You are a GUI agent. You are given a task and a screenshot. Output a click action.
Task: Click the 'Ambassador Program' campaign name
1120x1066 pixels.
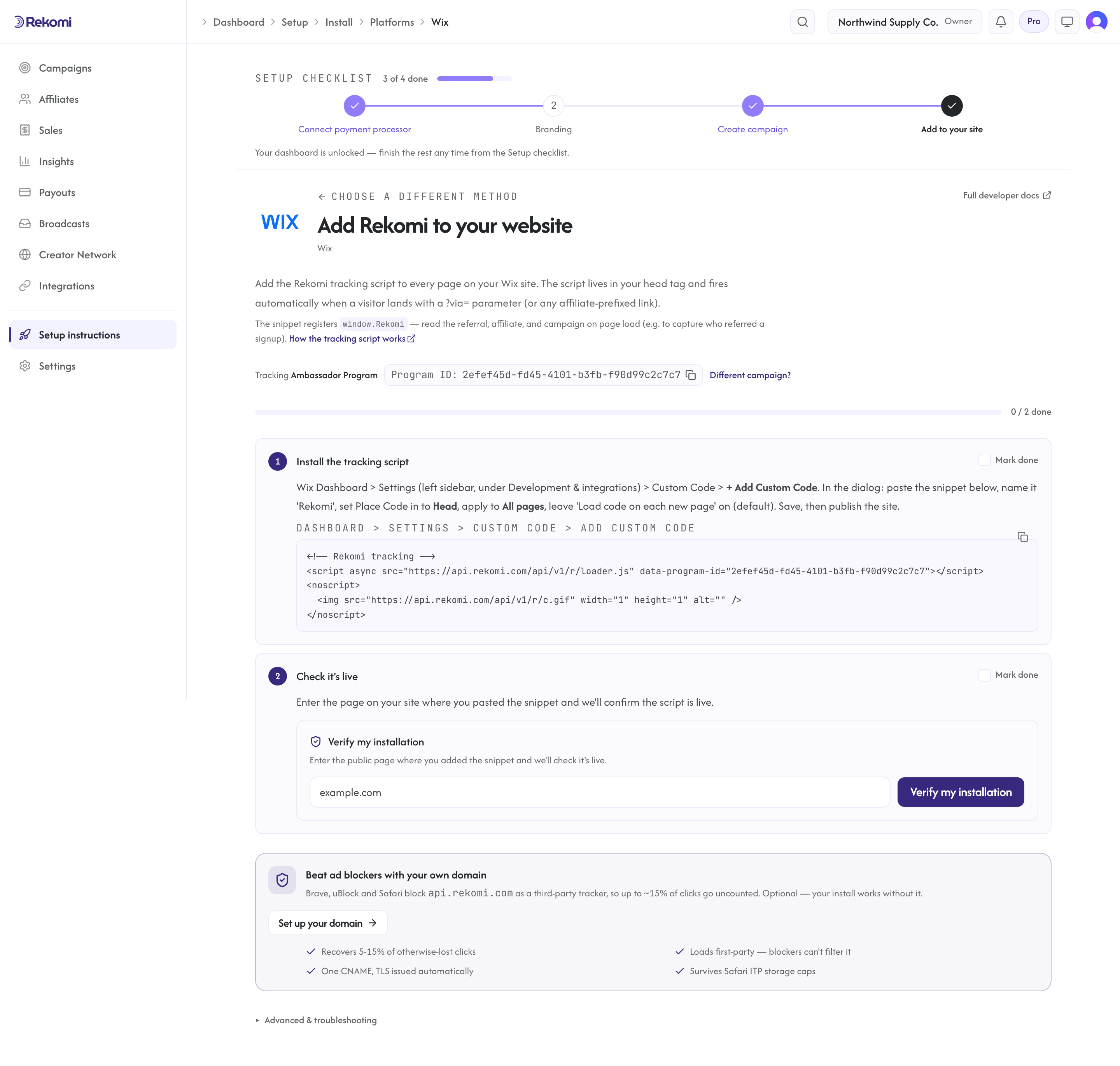click(334, 375)
